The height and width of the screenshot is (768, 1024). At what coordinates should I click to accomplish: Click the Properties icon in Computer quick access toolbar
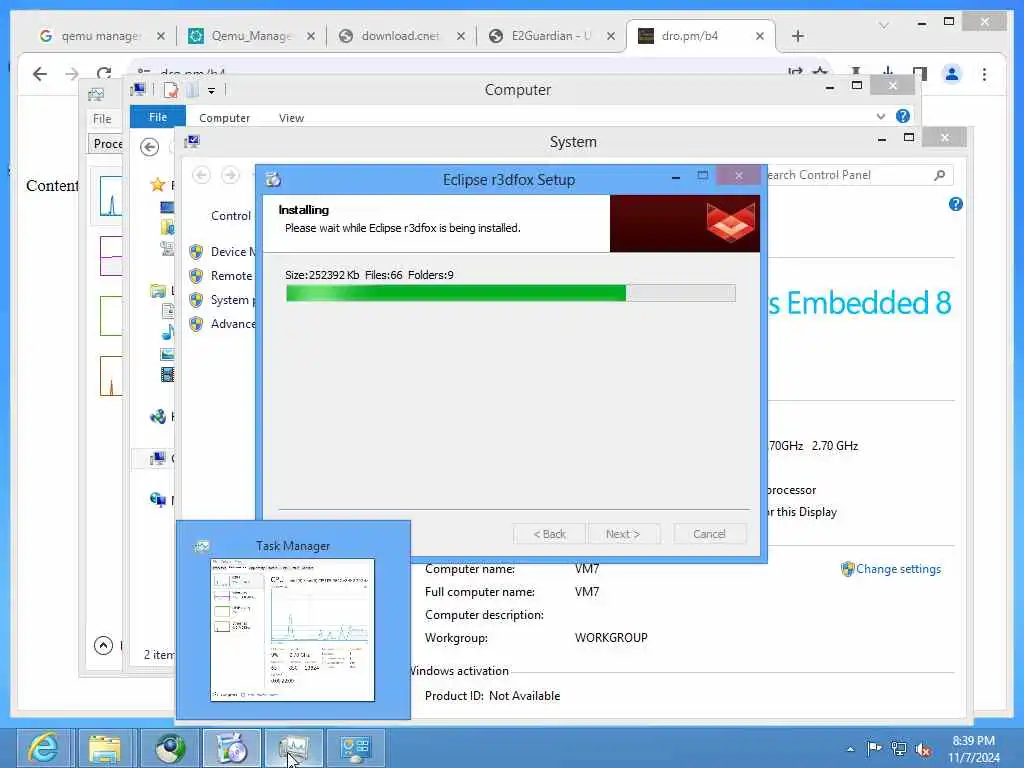point(170,90)
